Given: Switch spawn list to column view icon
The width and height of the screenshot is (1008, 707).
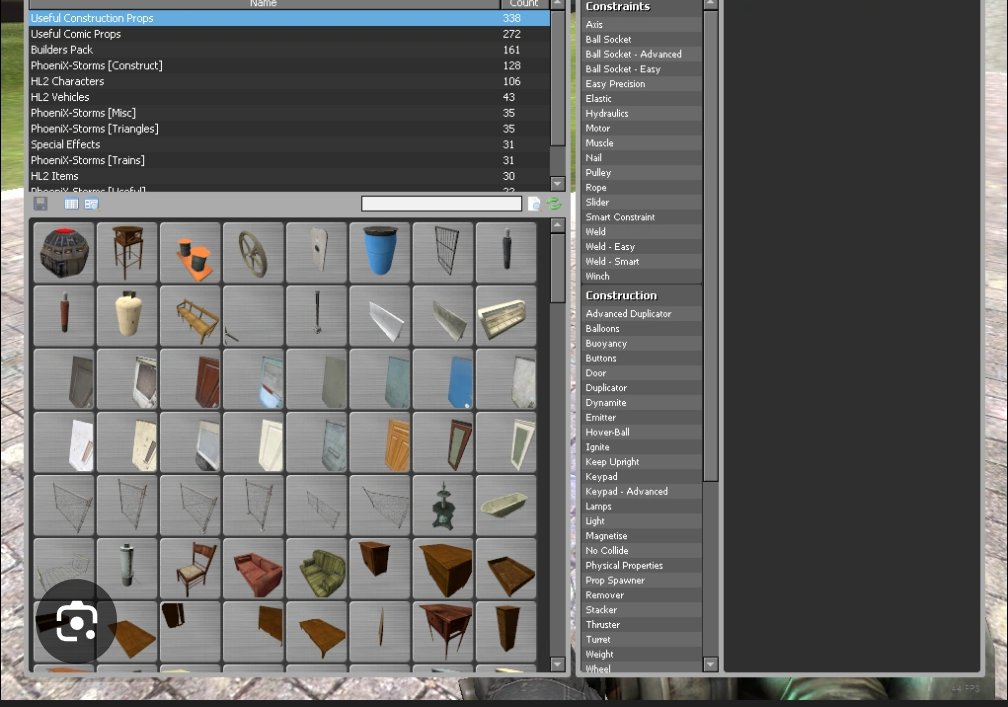Looking at the screenshot, I should 71,204.
